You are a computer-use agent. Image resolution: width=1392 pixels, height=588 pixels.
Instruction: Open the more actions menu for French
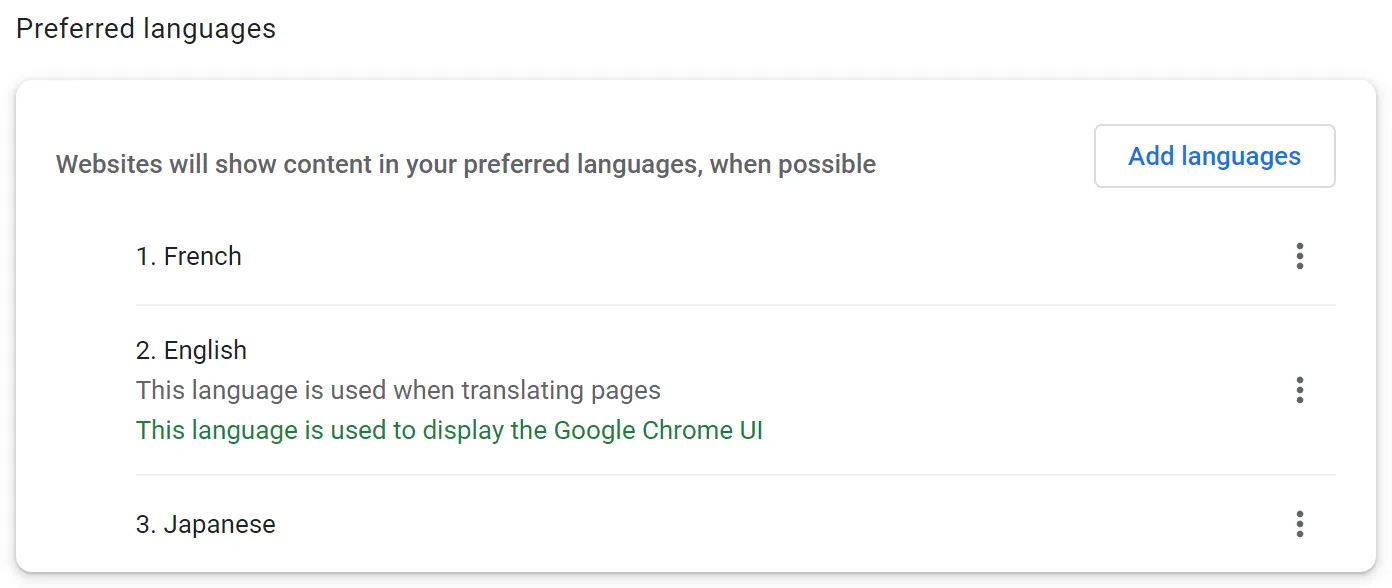(x=1299, y=256)
